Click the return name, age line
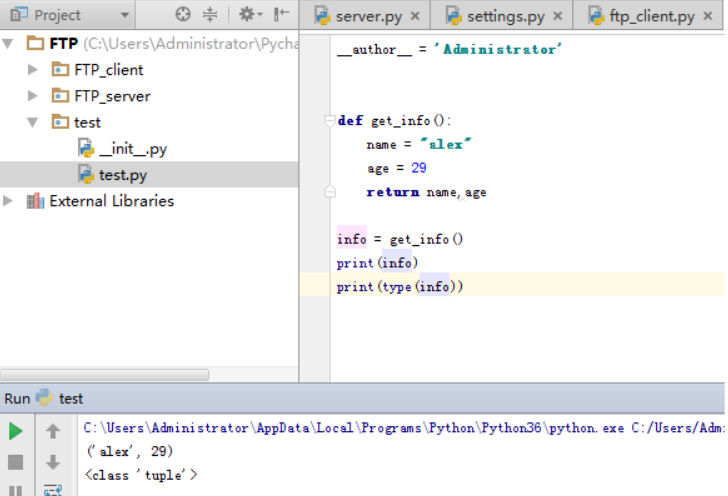The image size is (728, 496). [426, 192]
